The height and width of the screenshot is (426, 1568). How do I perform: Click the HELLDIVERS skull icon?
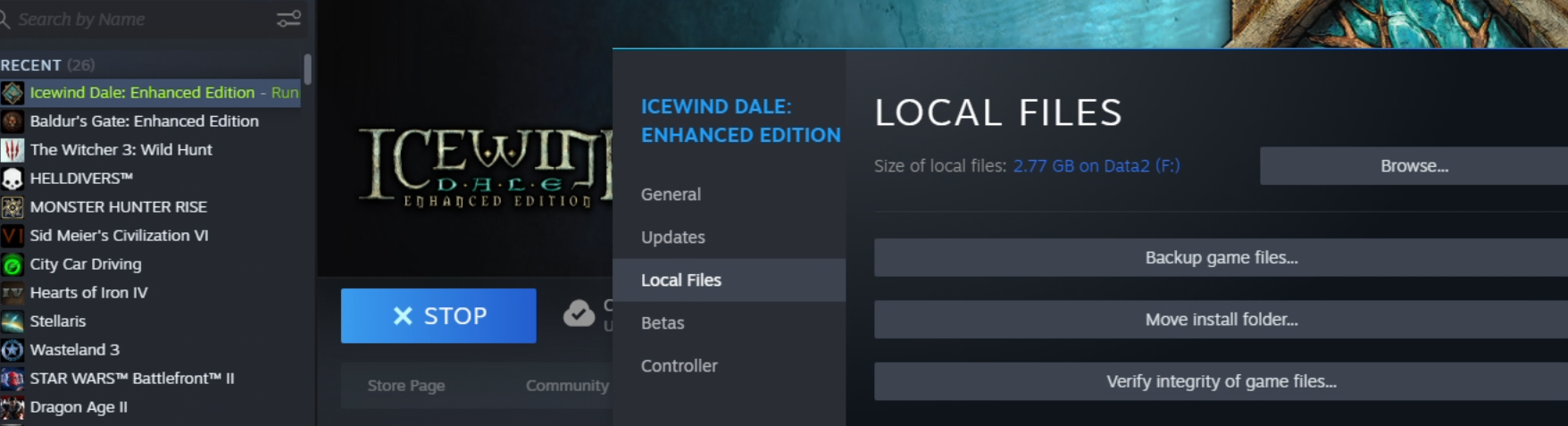coord(13,179)
